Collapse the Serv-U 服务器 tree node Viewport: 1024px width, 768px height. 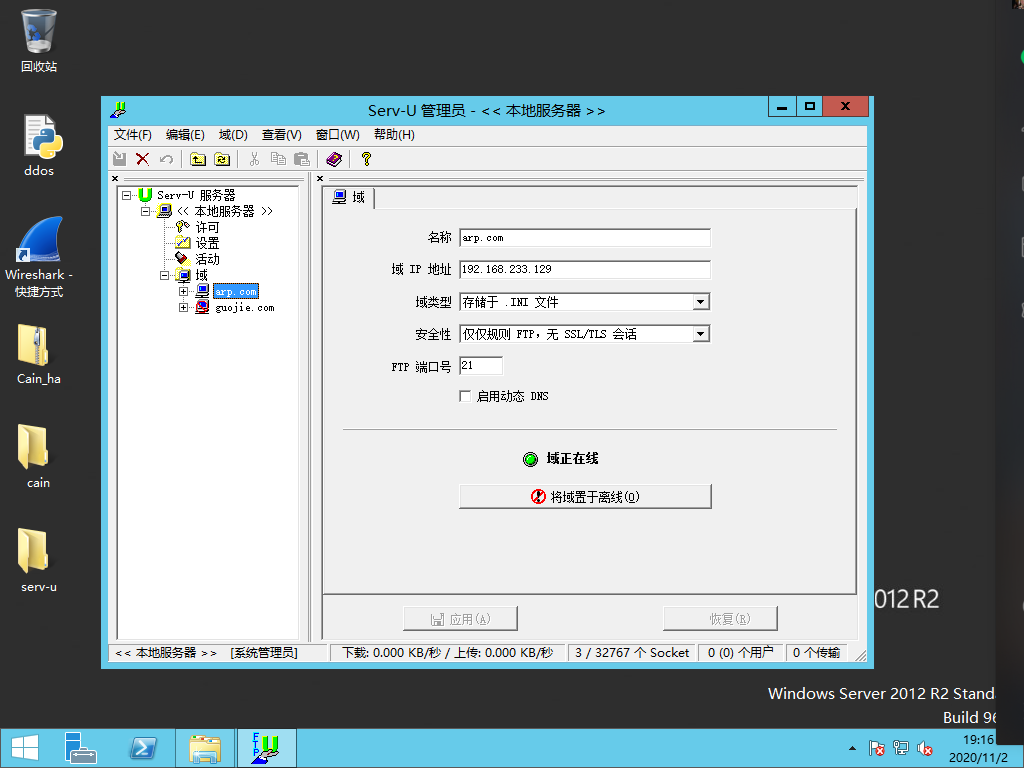click(x=127, y=195)
